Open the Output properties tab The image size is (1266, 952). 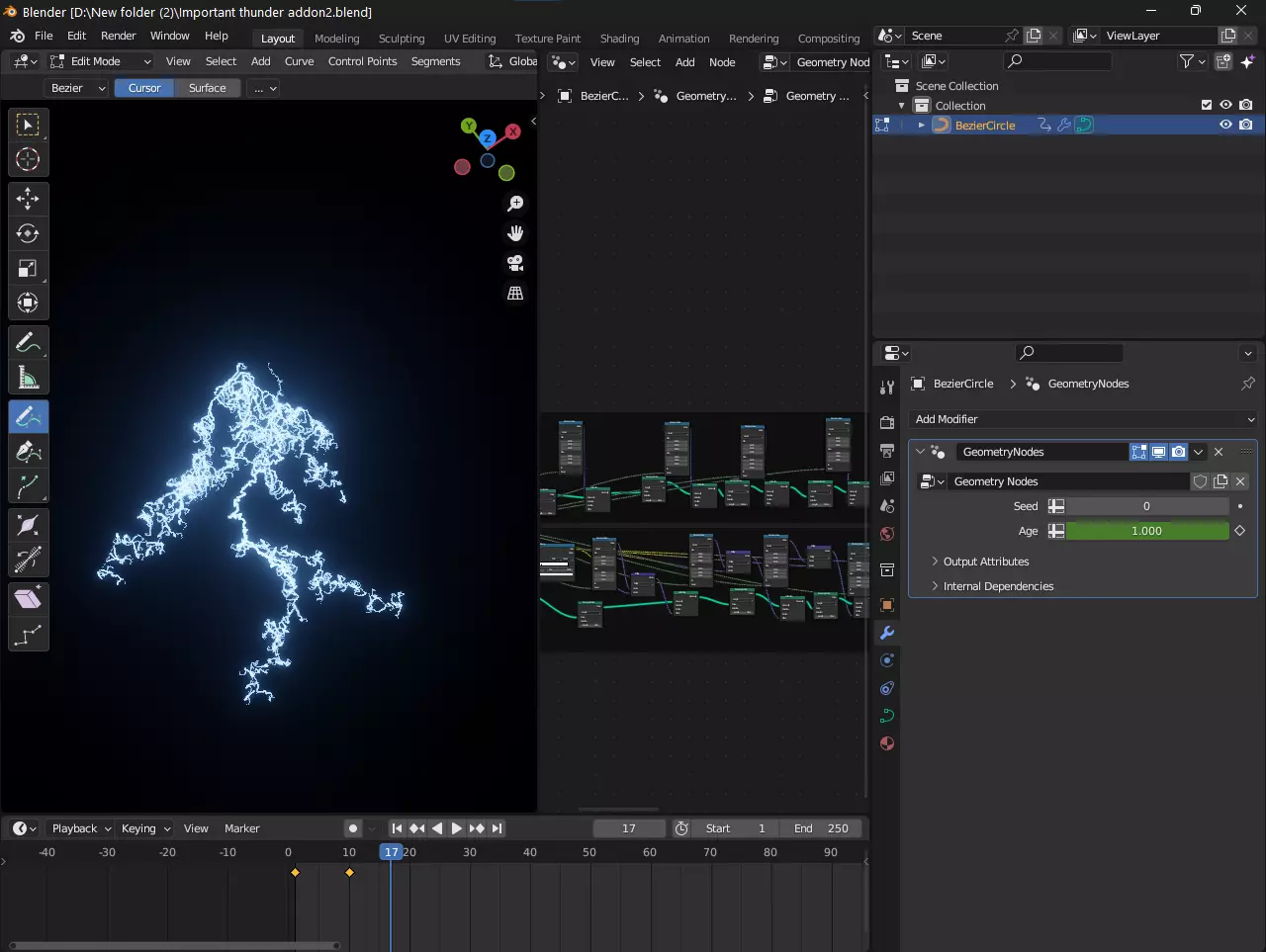[887, 451]
